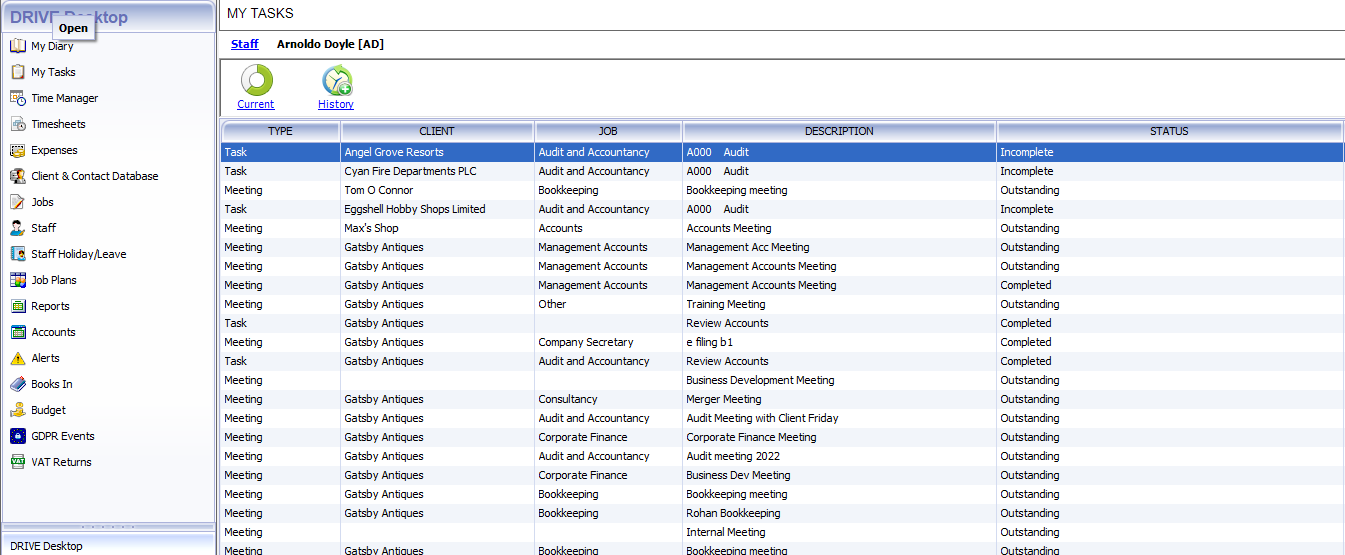The image size is (1345, 555).
Task: Click the Corporate Finance Meeting description
Action: pyautogui.click(x=751, y=437)
